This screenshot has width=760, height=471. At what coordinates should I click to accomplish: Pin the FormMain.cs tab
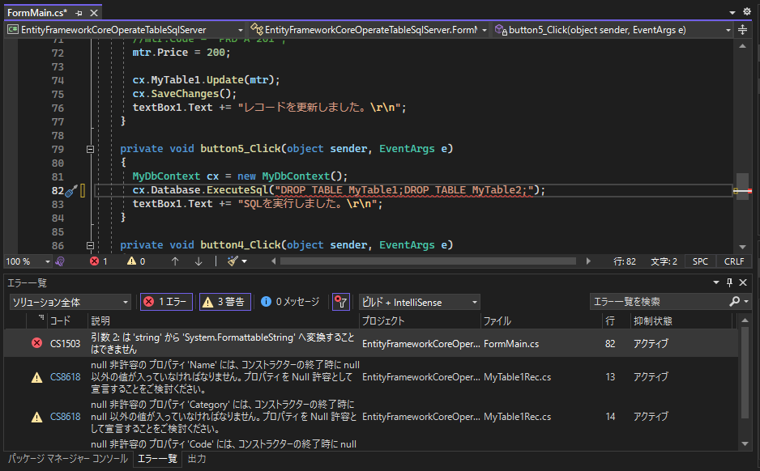(77, 12)
